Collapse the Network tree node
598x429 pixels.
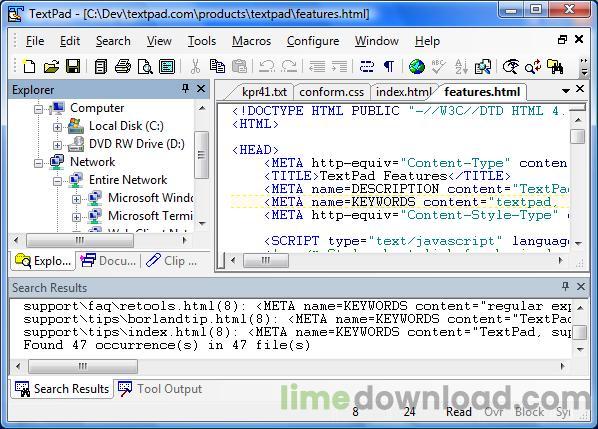coord(39,163)
